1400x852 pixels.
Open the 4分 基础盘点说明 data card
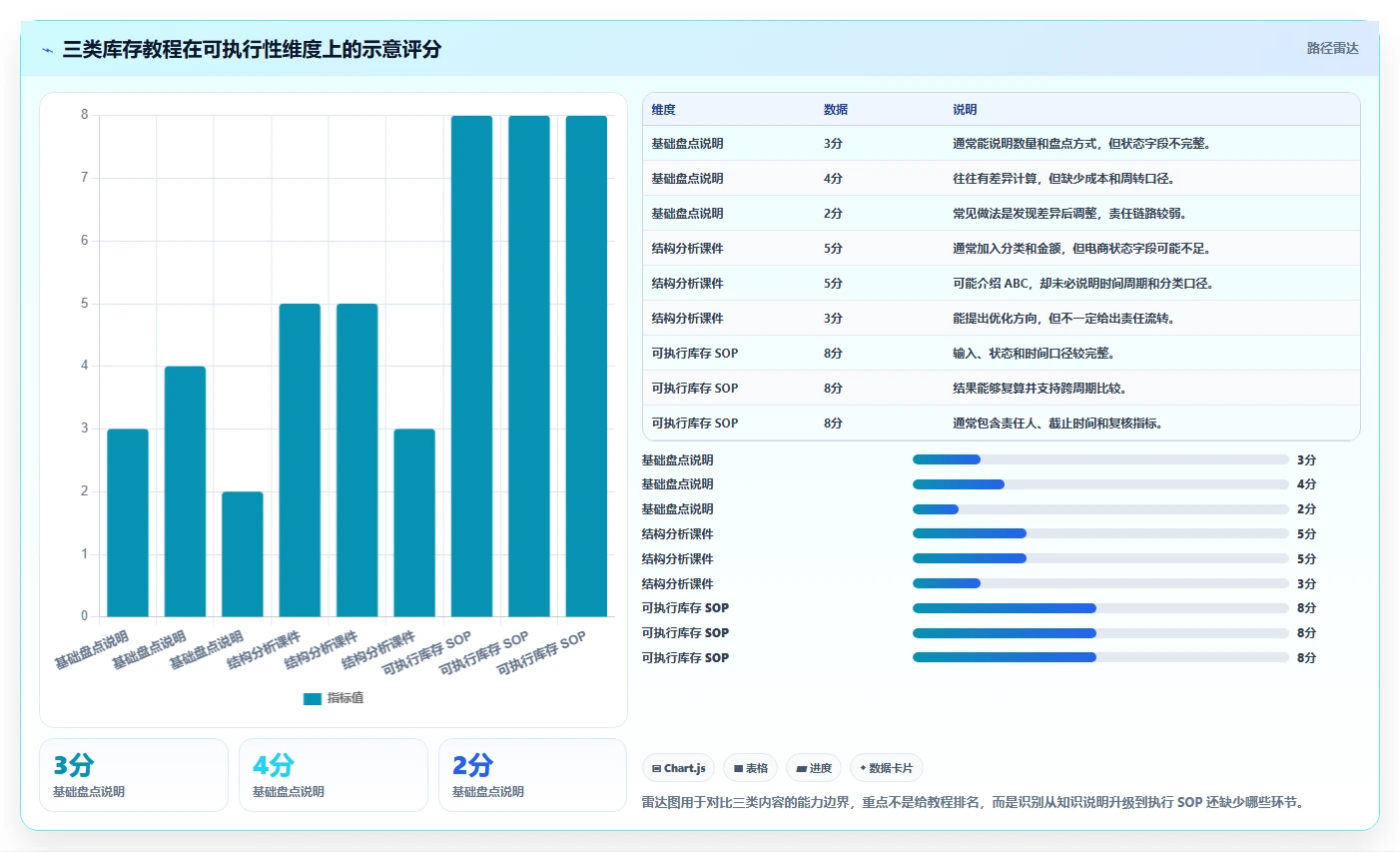click(x=334, y=775)
